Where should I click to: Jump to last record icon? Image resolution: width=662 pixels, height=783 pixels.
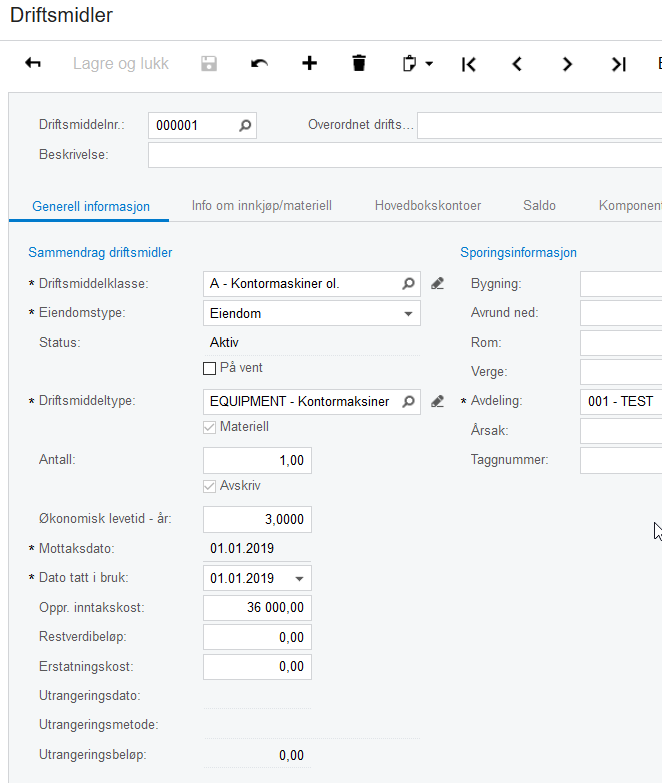click(619, 64)
